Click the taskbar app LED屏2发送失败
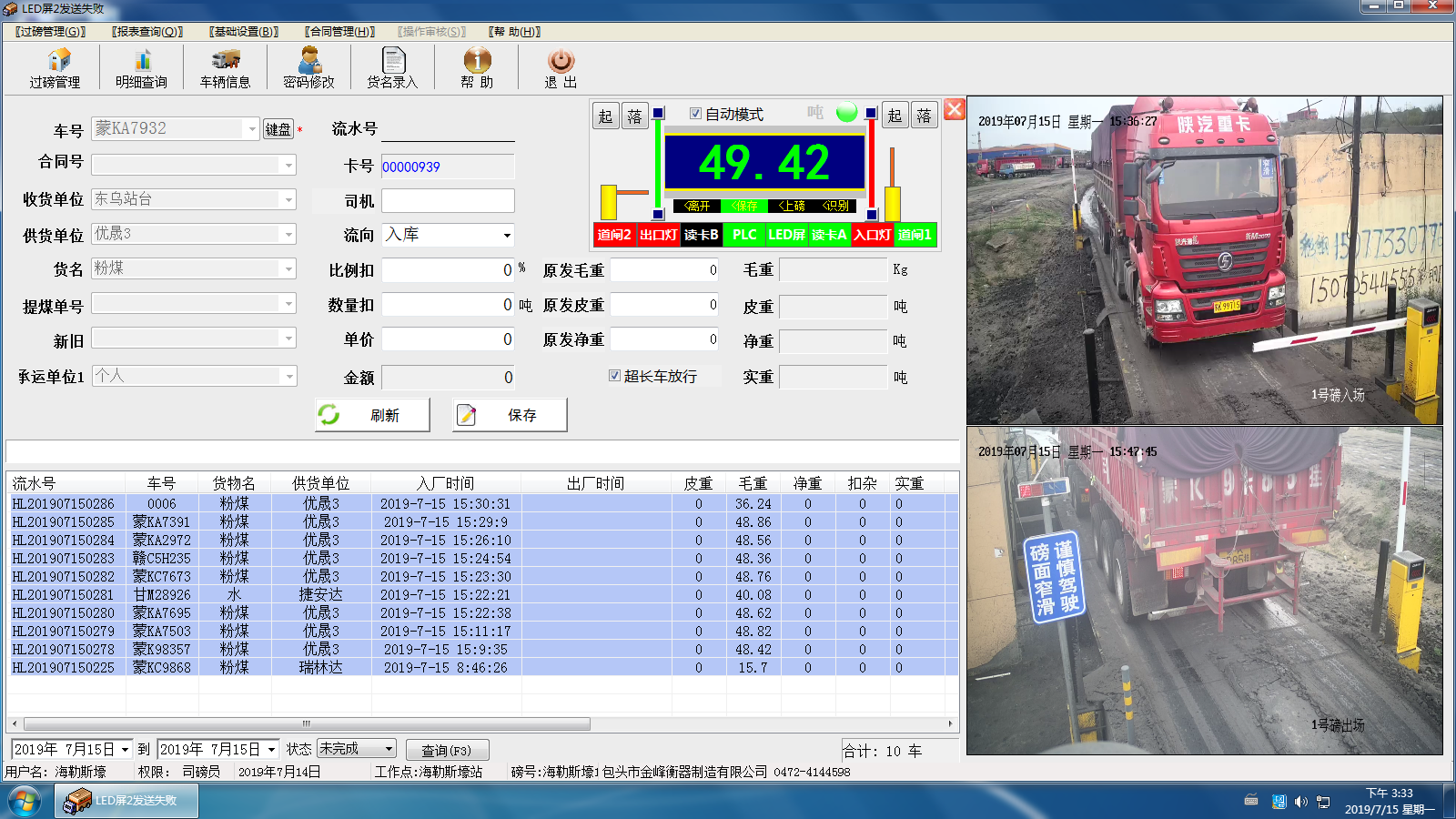Viewport: 1456px width, 819px height. [126, 802]
